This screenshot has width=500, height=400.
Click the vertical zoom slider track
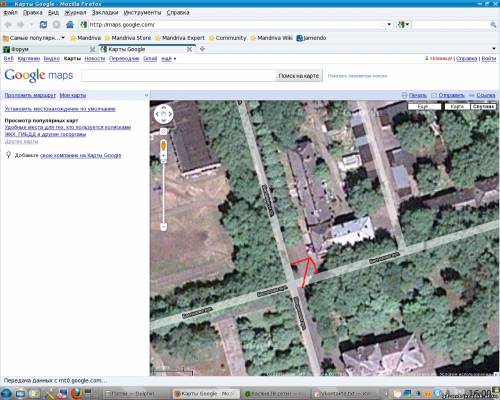pyautogui.click(x=163, y=192)
